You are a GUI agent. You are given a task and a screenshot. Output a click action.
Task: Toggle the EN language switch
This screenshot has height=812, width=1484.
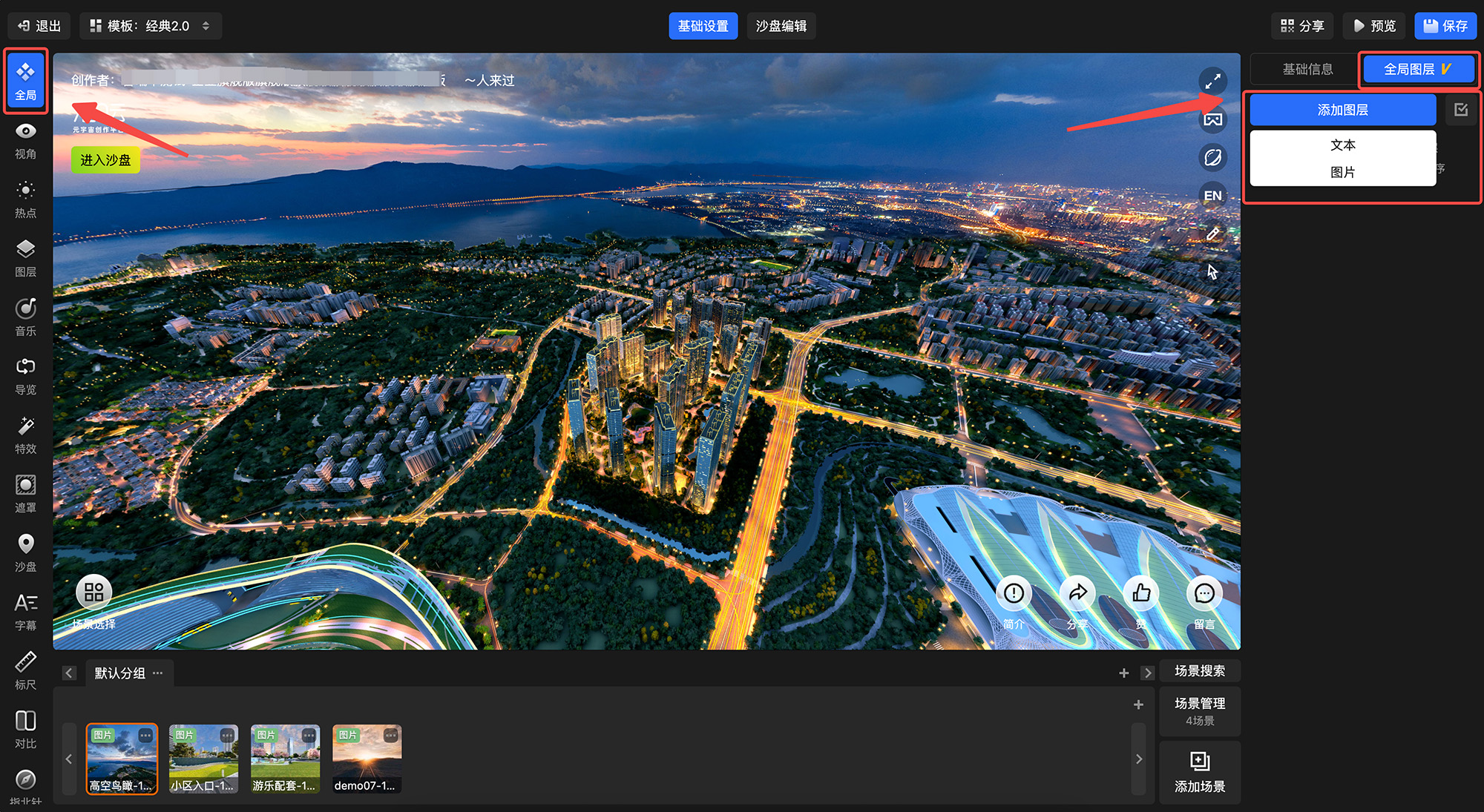click(x=1212, y=196)
